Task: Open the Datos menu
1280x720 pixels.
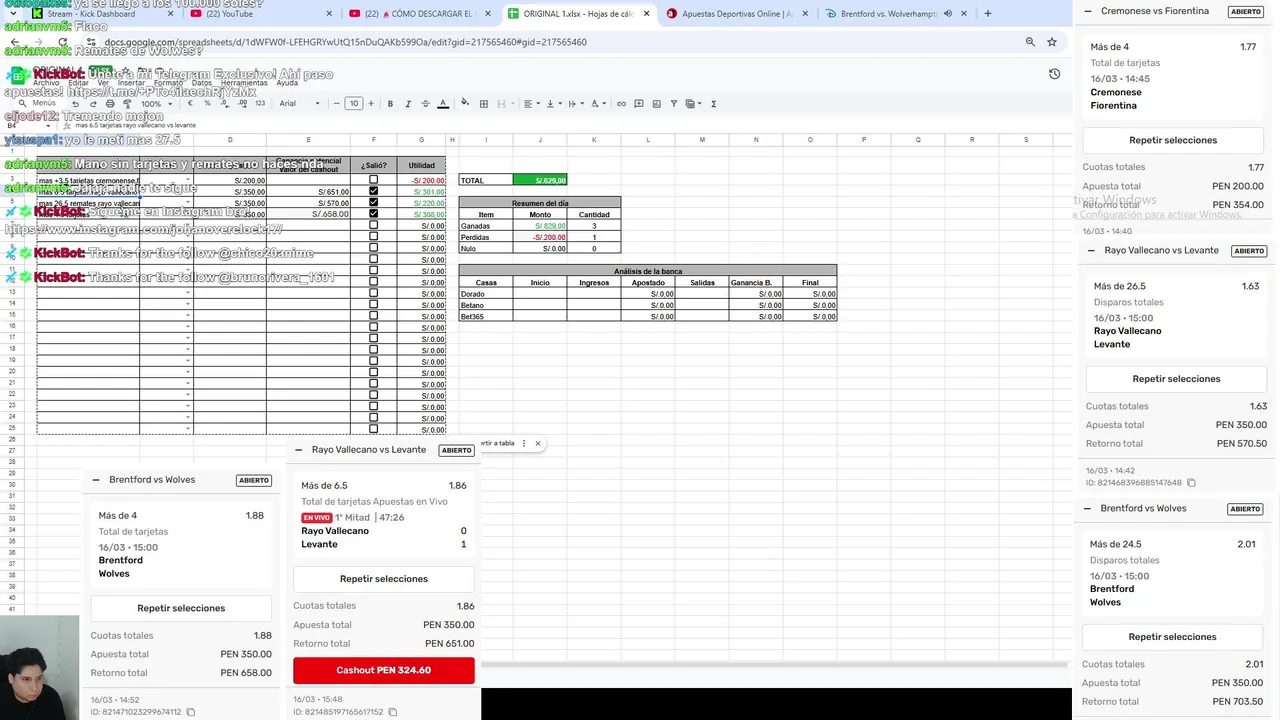Action: click(202, 83)
